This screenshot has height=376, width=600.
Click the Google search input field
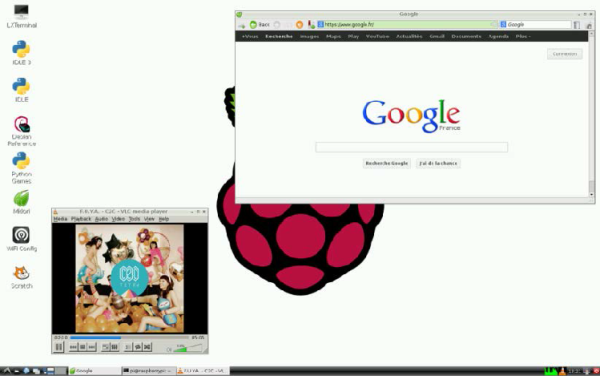411,147
